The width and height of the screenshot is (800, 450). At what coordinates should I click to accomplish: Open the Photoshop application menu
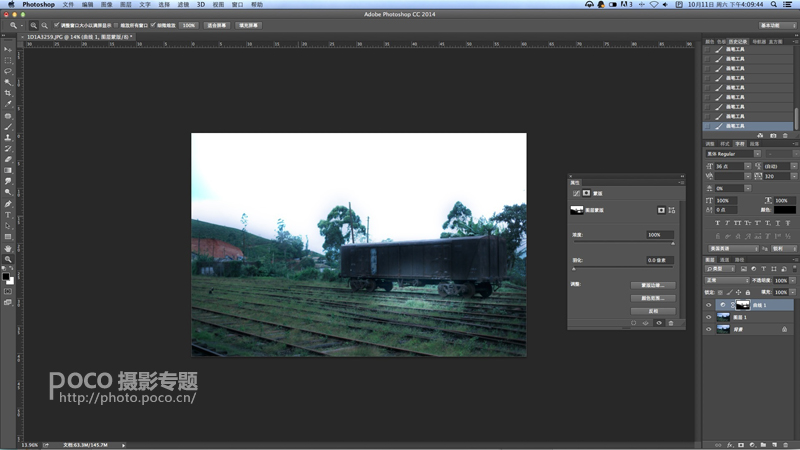pyautogui.click(x=38, y=4)
